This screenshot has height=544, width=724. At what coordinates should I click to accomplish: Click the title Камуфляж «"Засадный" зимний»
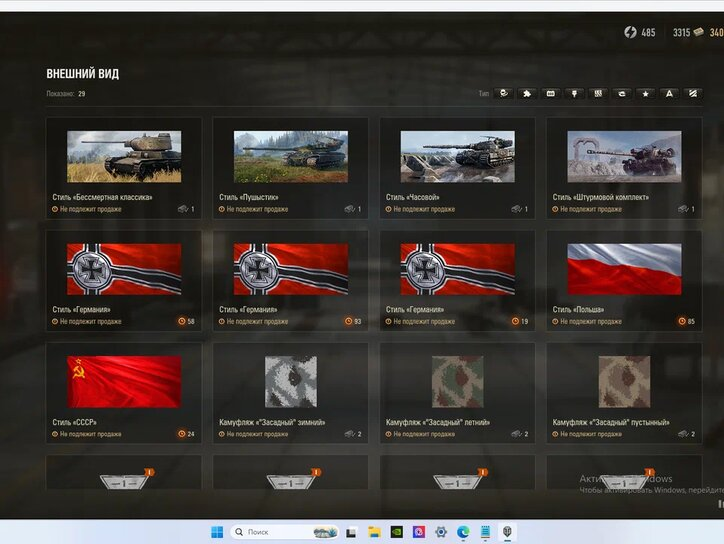click(x=272, y=422)
